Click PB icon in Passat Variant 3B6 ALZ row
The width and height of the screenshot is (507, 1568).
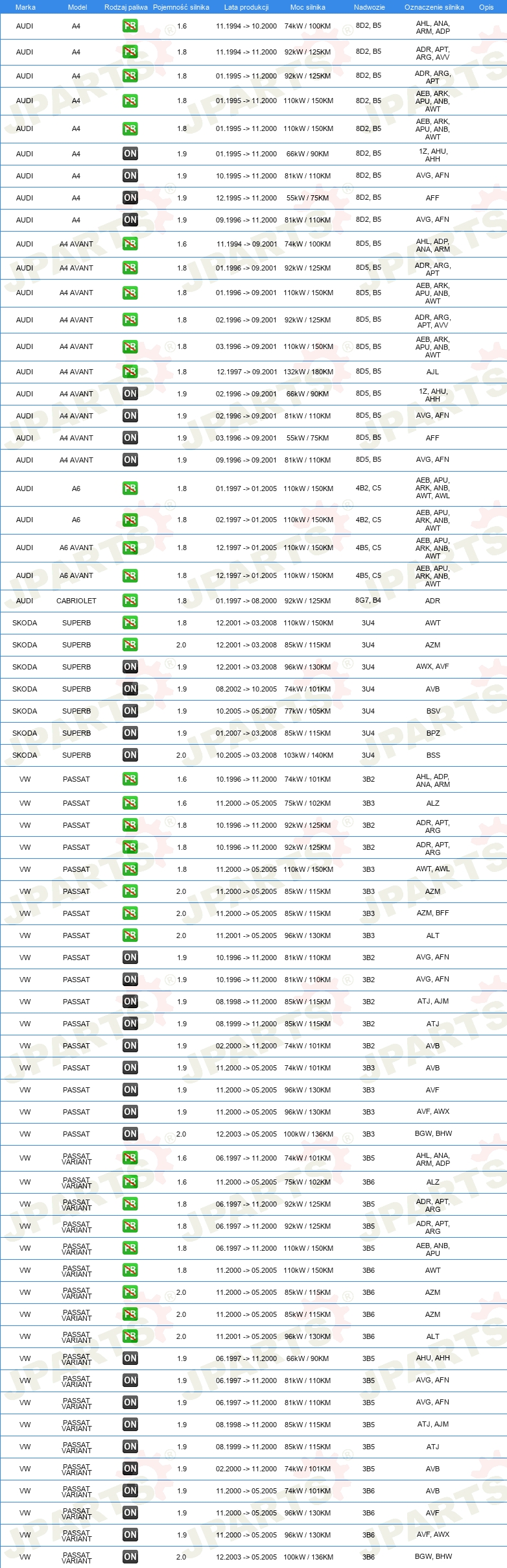pos(130,1182)
